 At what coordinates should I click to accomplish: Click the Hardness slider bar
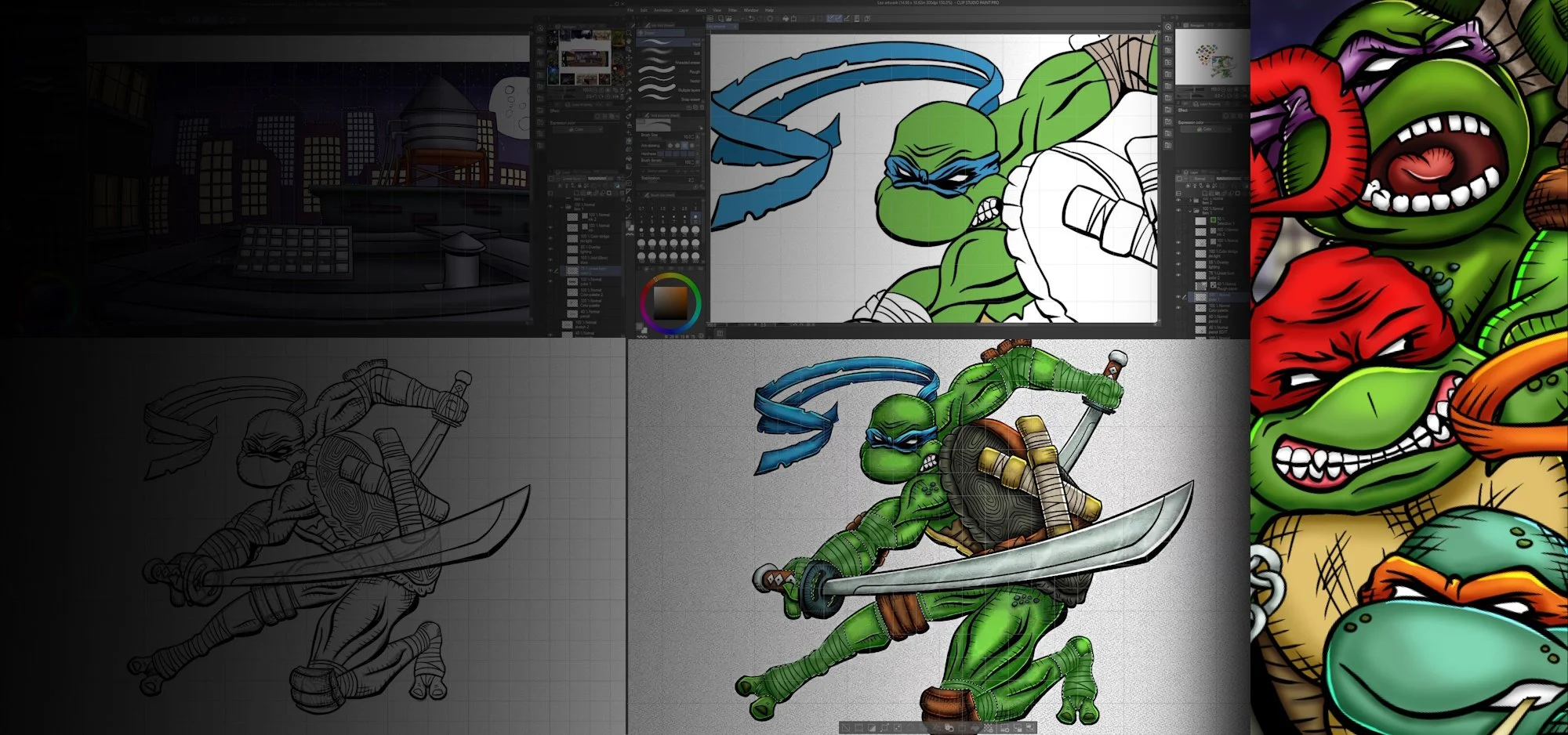(x=676, y=154)
